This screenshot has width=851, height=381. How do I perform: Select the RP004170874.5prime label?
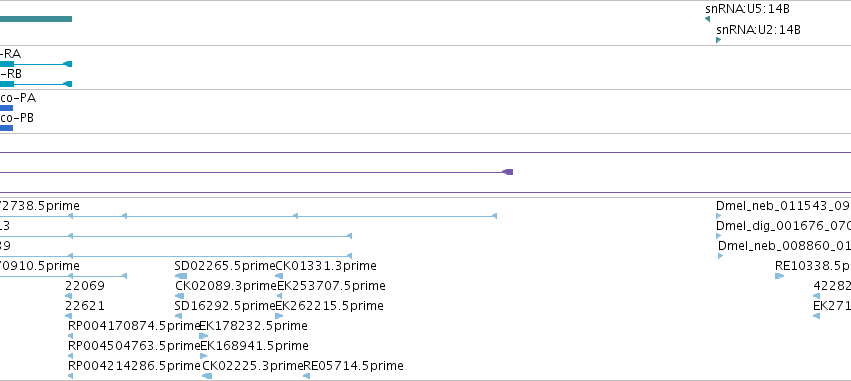[x=134, y=326]
